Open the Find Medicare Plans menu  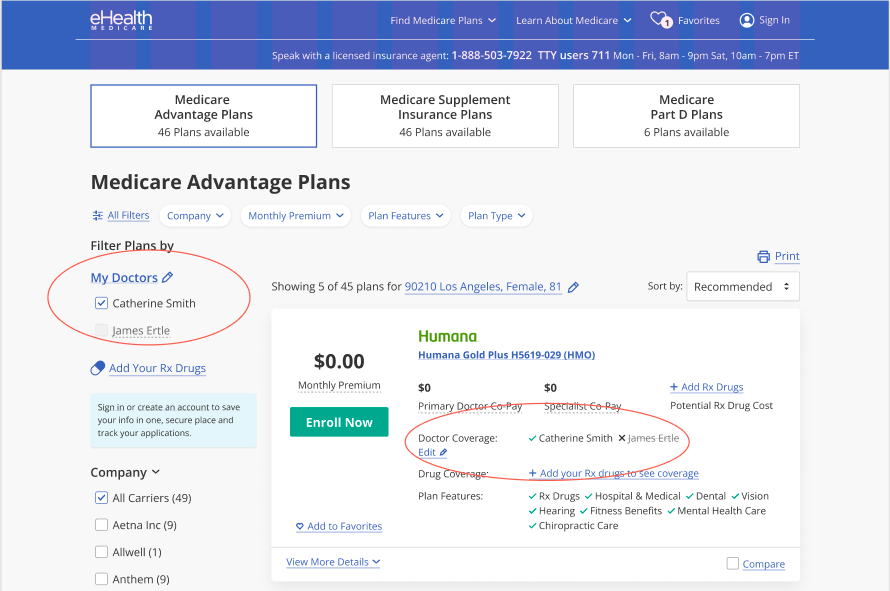tap(443, 20)
